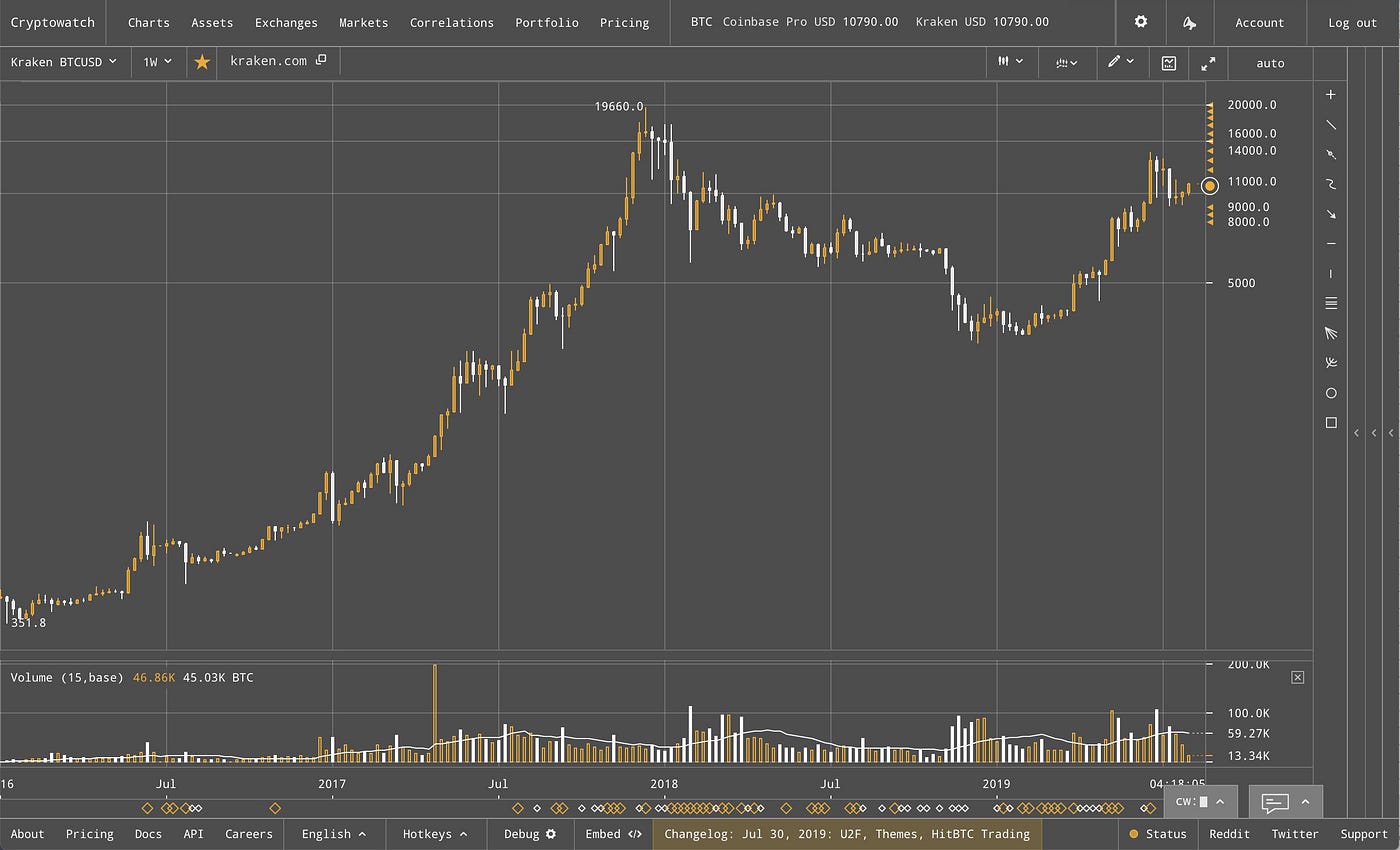Expand the English language selector
Viewport: 1400px width, 850px height.
(334, 834)
